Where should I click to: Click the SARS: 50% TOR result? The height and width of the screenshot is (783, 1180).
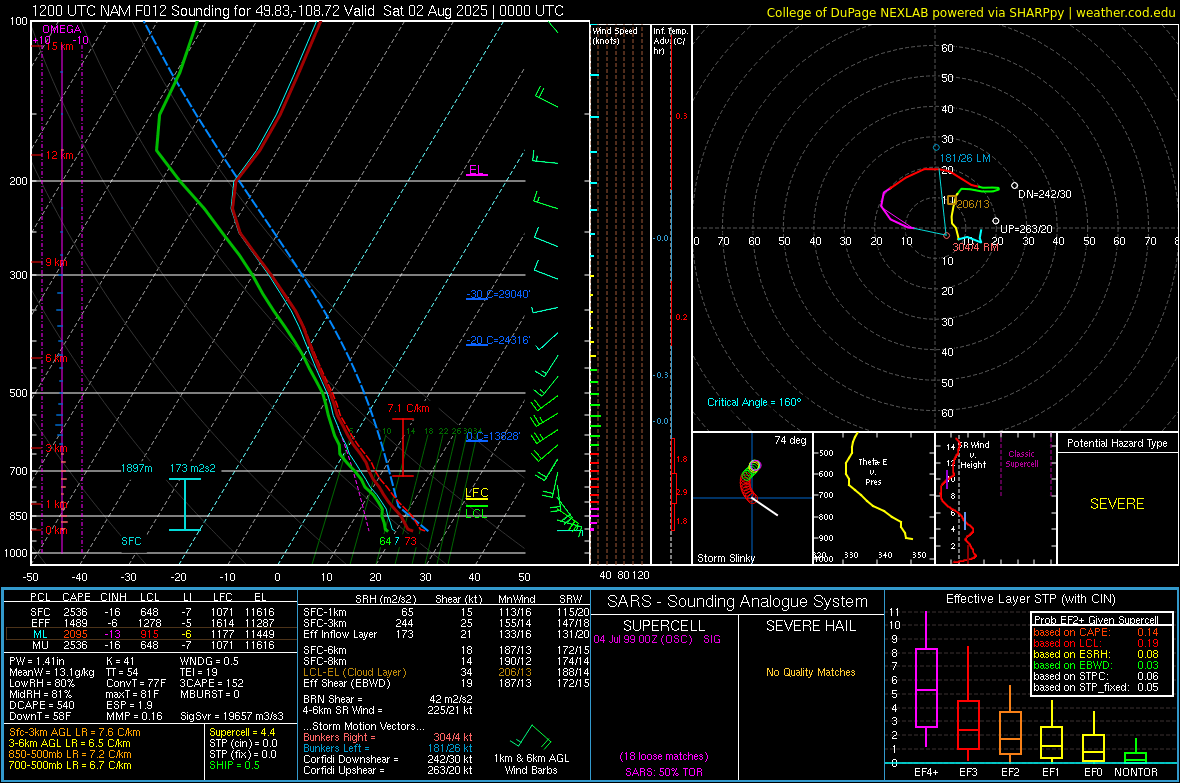pyautogui.click(x=664, y=772)
